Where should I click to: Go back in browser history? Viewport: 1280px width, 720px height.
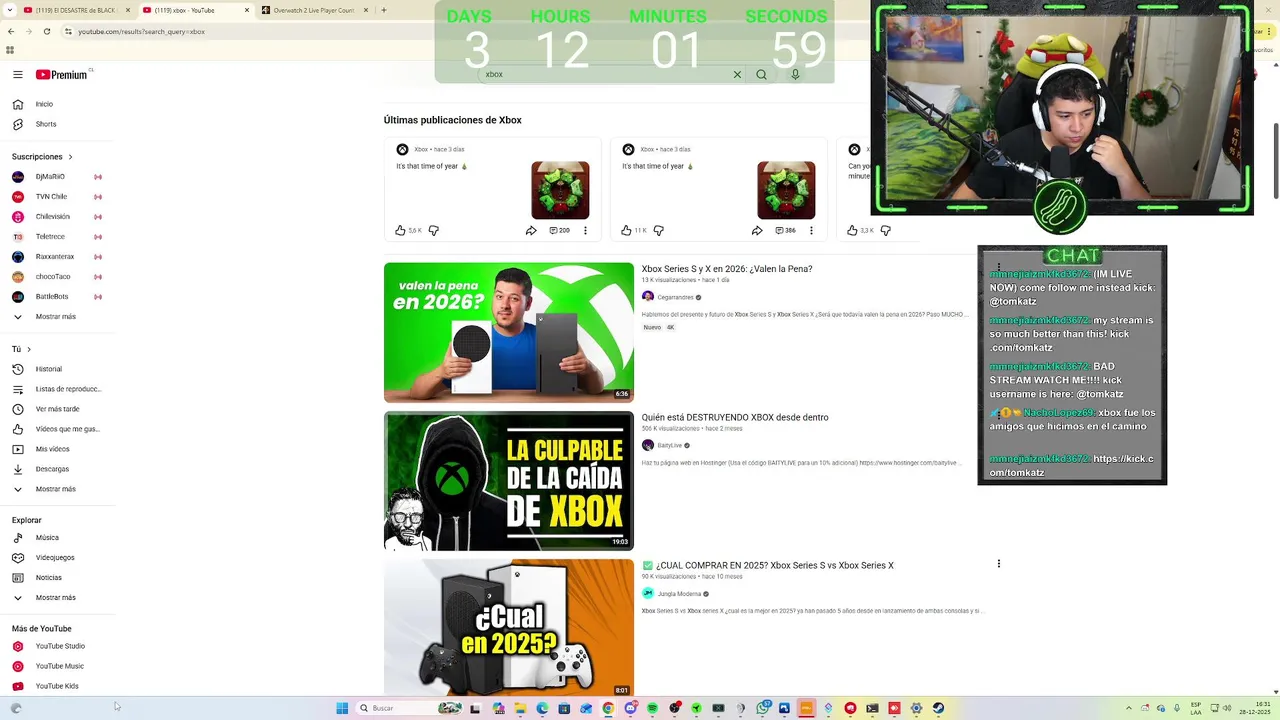[10, 31]
